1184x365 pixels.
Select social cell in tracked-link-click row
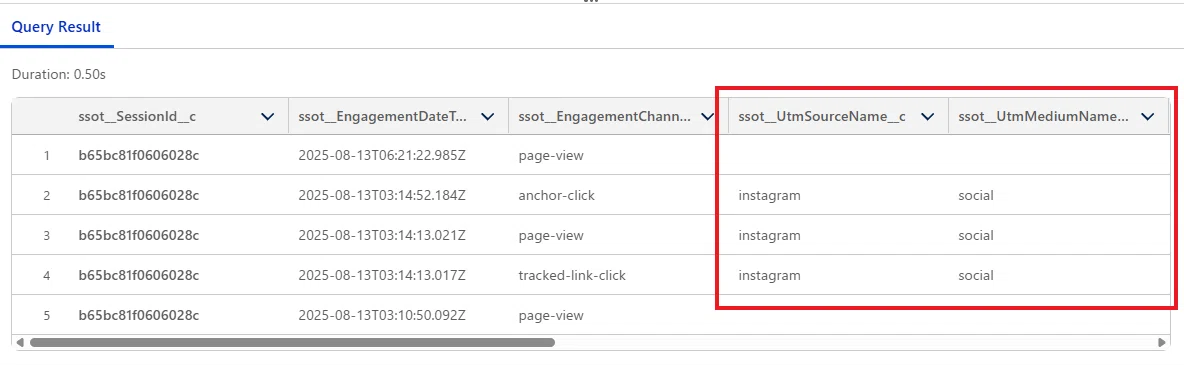click(x=976, y=275)
